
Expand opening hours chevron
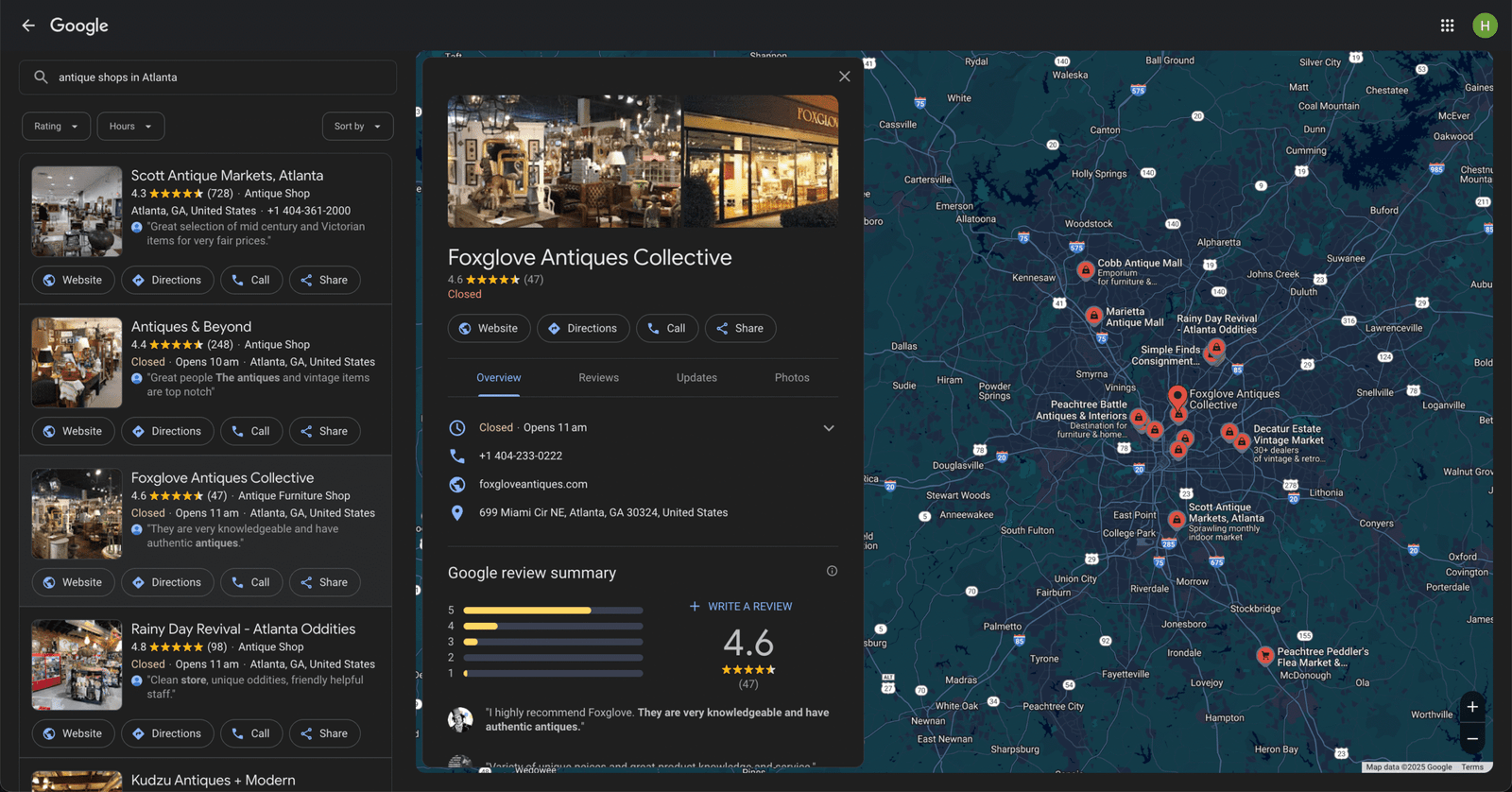point(829,428)
